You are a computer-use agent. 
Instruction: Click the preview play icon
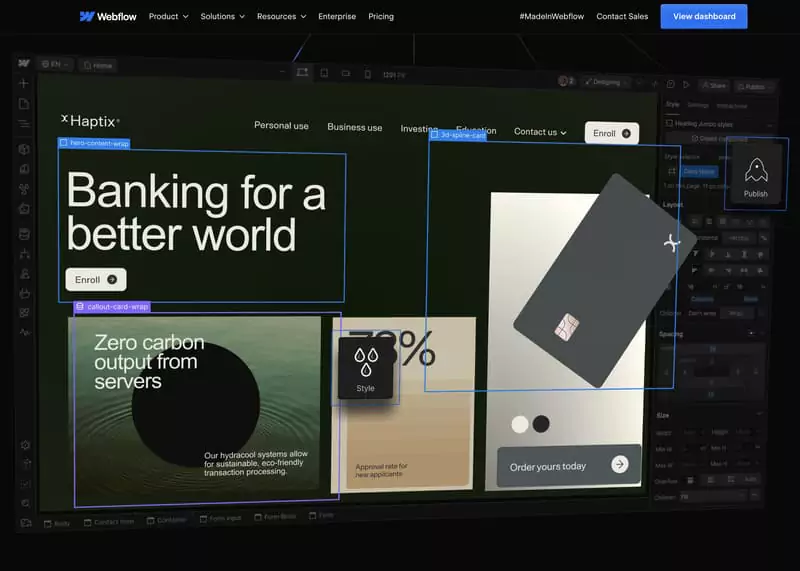(x=686, y=85)
